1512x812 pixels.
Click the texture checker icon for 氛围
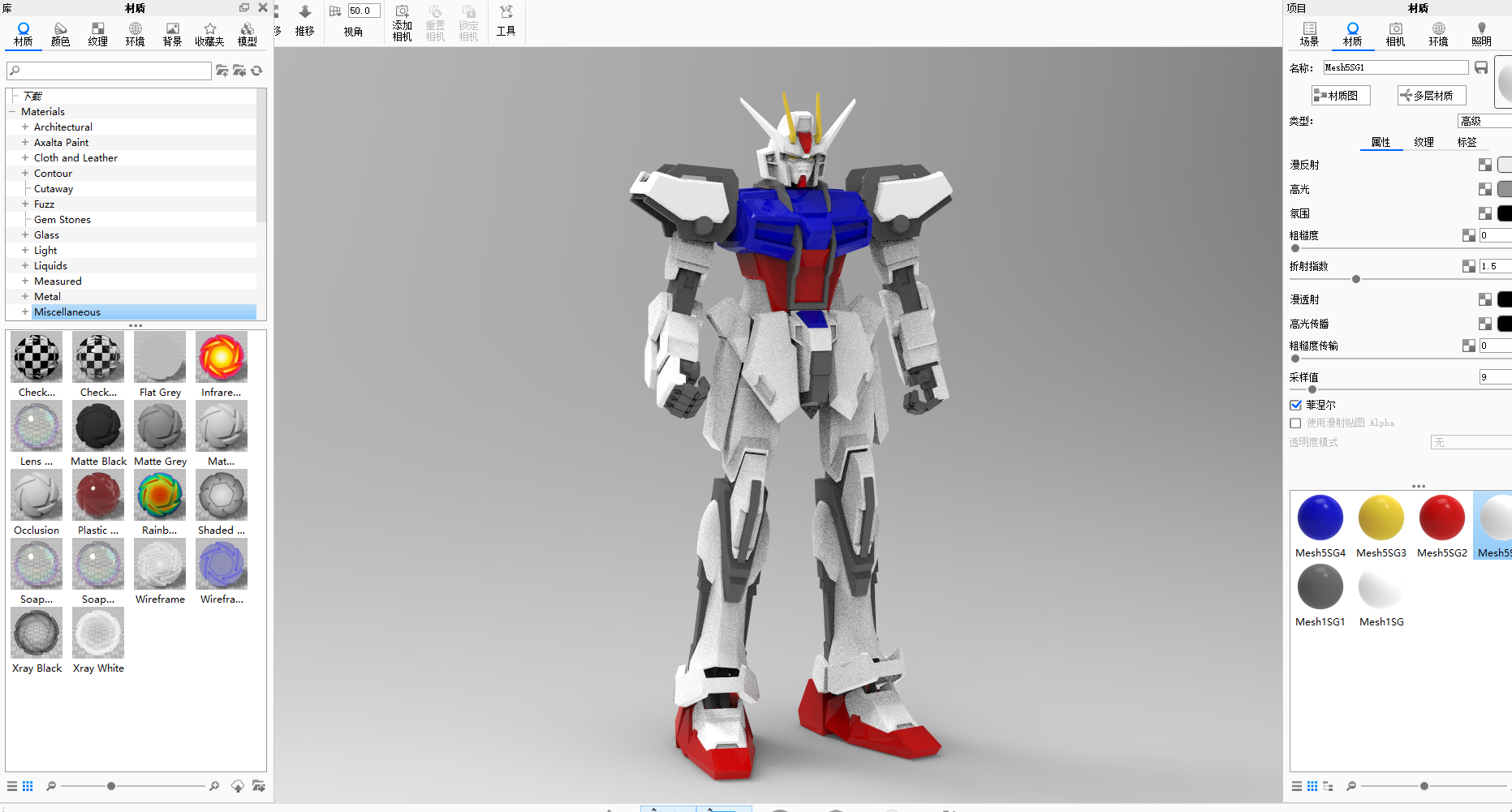[1484, 213]
